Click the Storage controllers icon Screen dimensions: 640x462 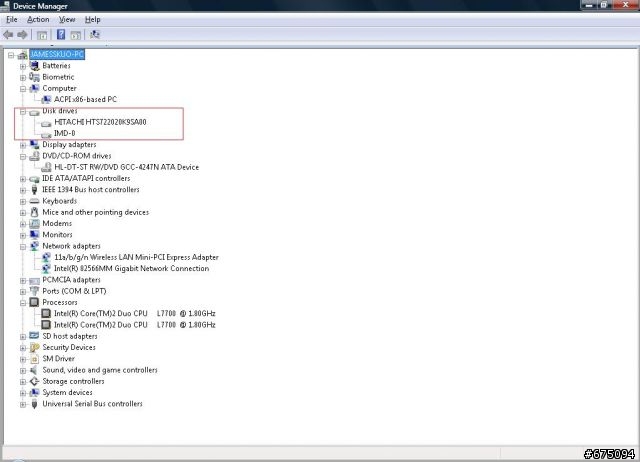pyautogui.click(x=35, y=381)
